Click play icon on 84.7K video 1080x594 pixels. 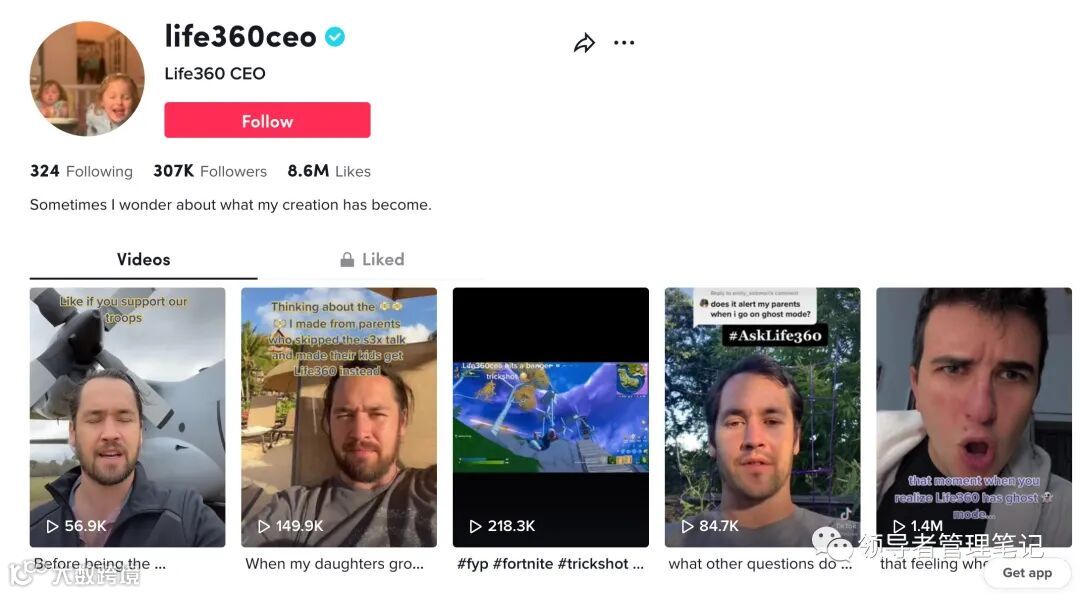pyautogui.click(x=687, y=526)
